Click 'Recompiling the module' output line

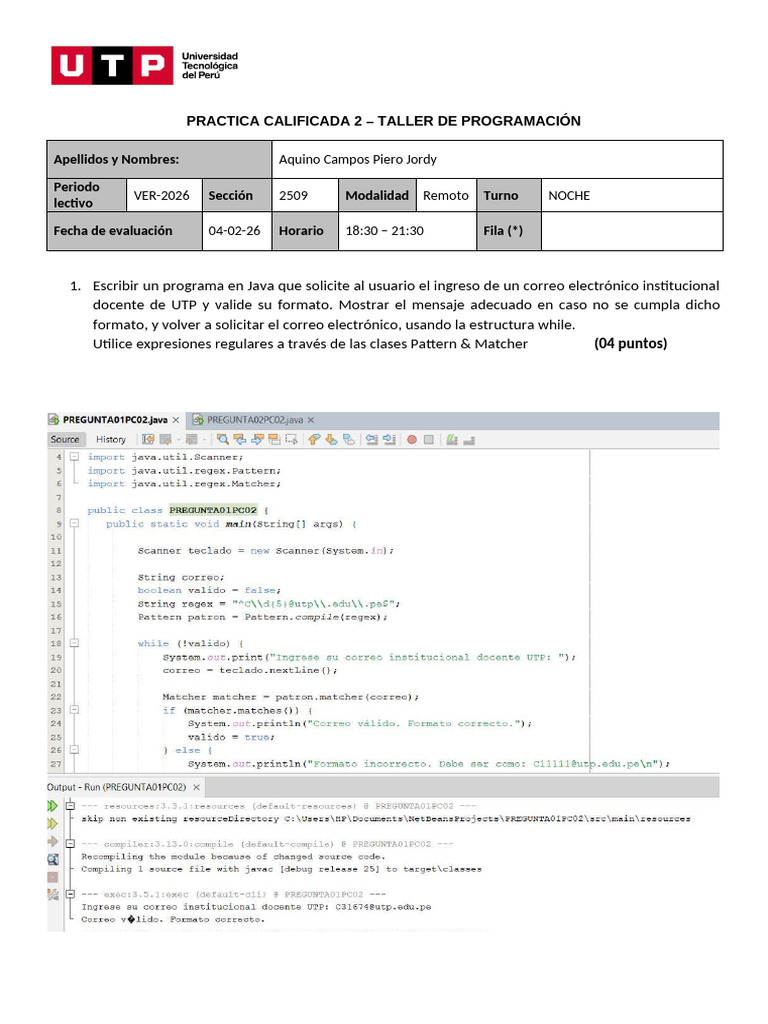tap(233, 856)
